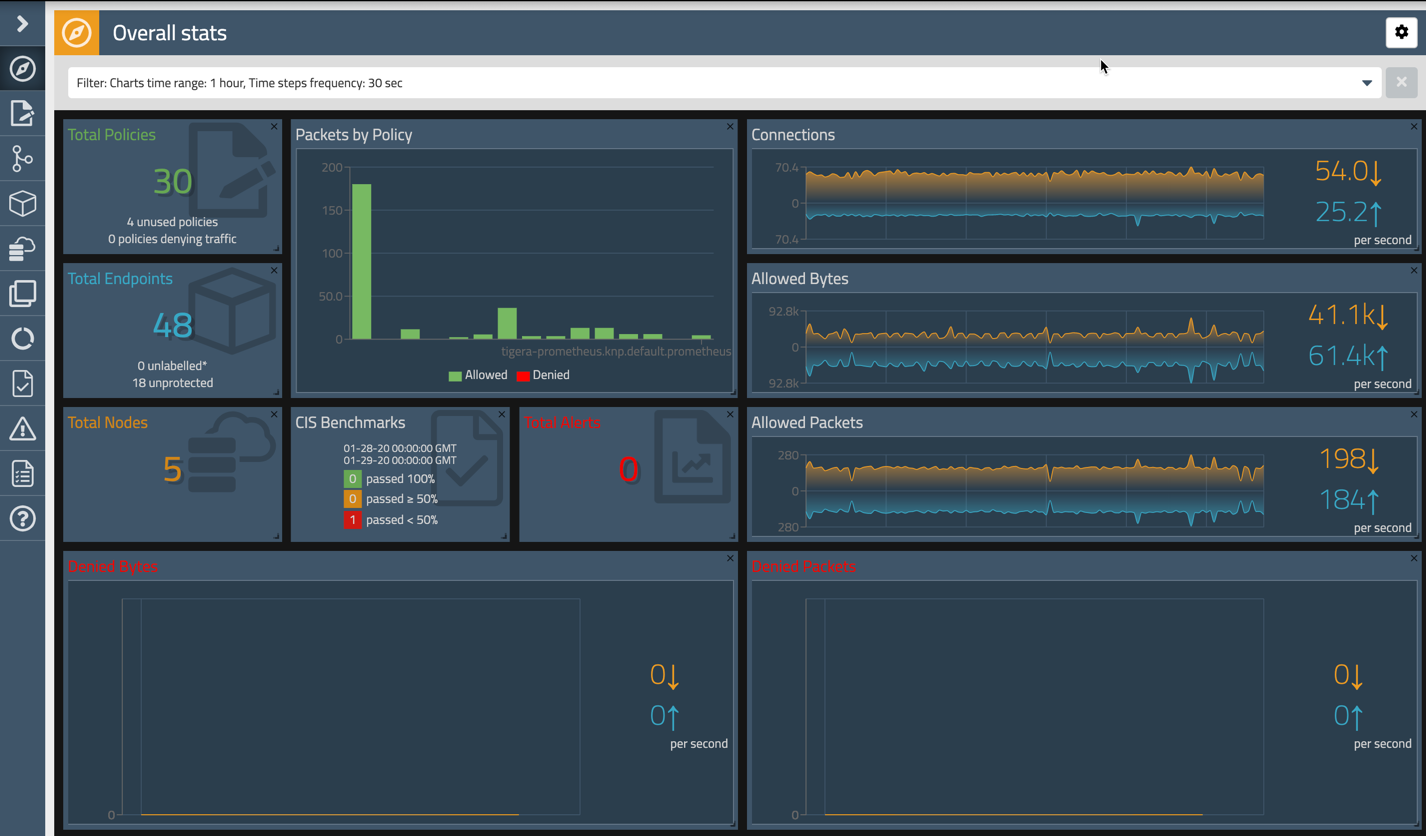The image size is (1426, 836).
Task: Click the Connections 25.2 outbound value
Action: click(1348, 212)
